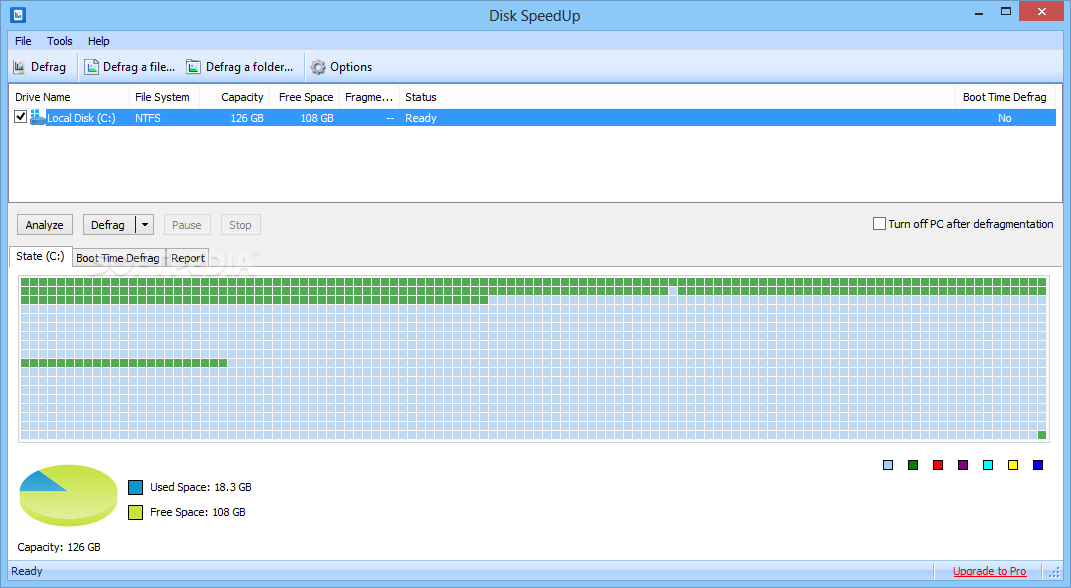The image size is (1071, 588).
Task: Open Options via the gear icon
Action: point(318,67)
